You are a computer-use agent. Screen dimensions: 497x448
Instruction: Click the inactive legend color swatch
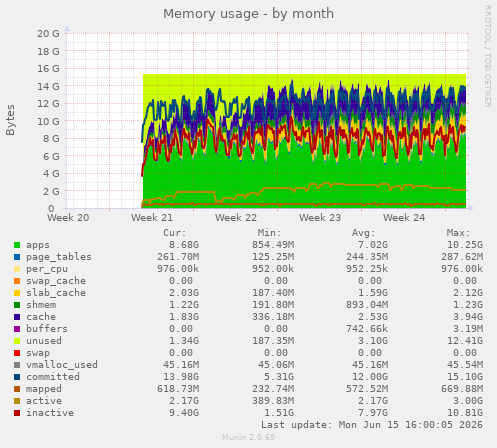pyautogui.click(x=17, y=413)
